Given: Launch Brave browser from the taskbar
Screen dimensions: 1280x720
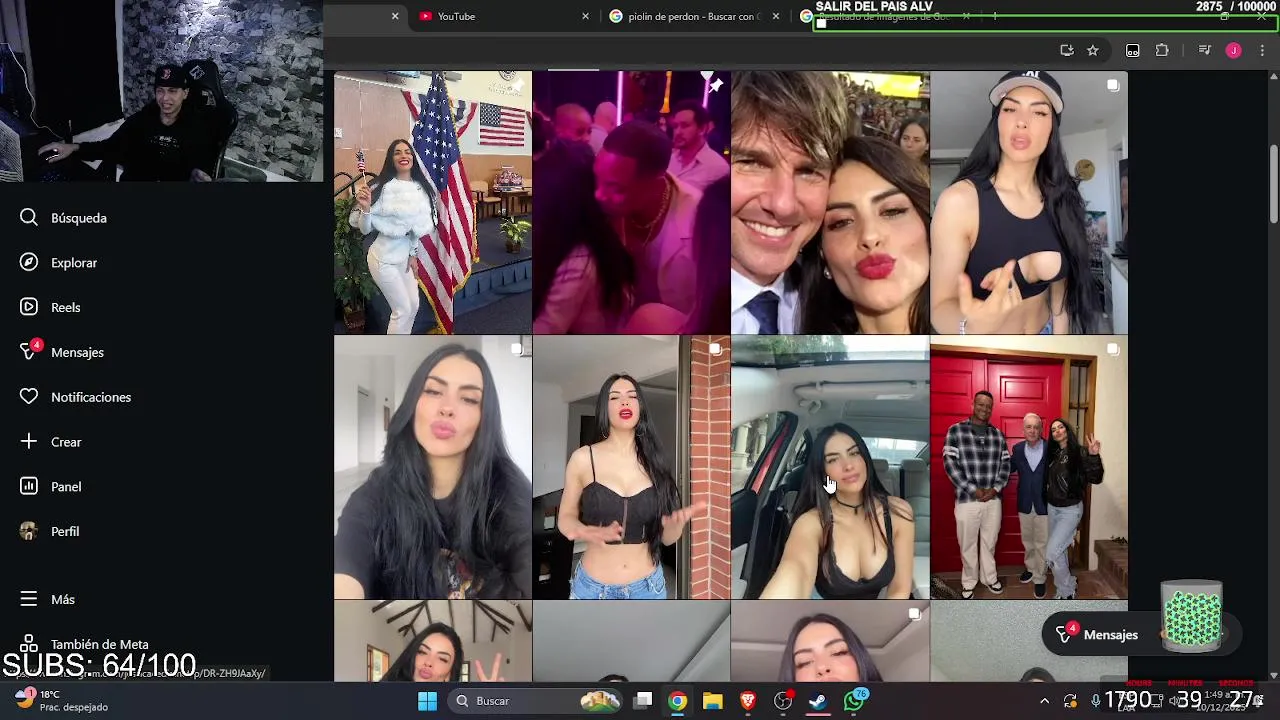Looking at the screenshot, I should (748, 701).
